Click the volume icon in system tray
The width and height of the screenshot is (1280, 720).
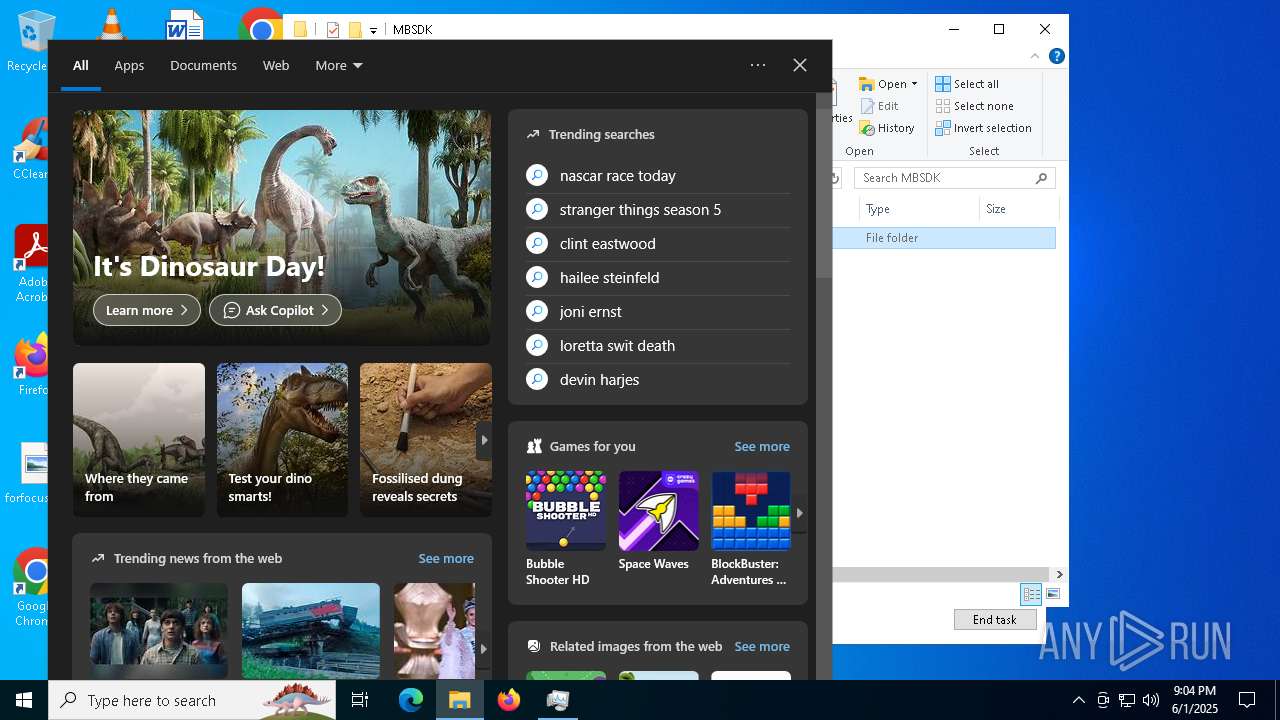(x=1151, y=700)
